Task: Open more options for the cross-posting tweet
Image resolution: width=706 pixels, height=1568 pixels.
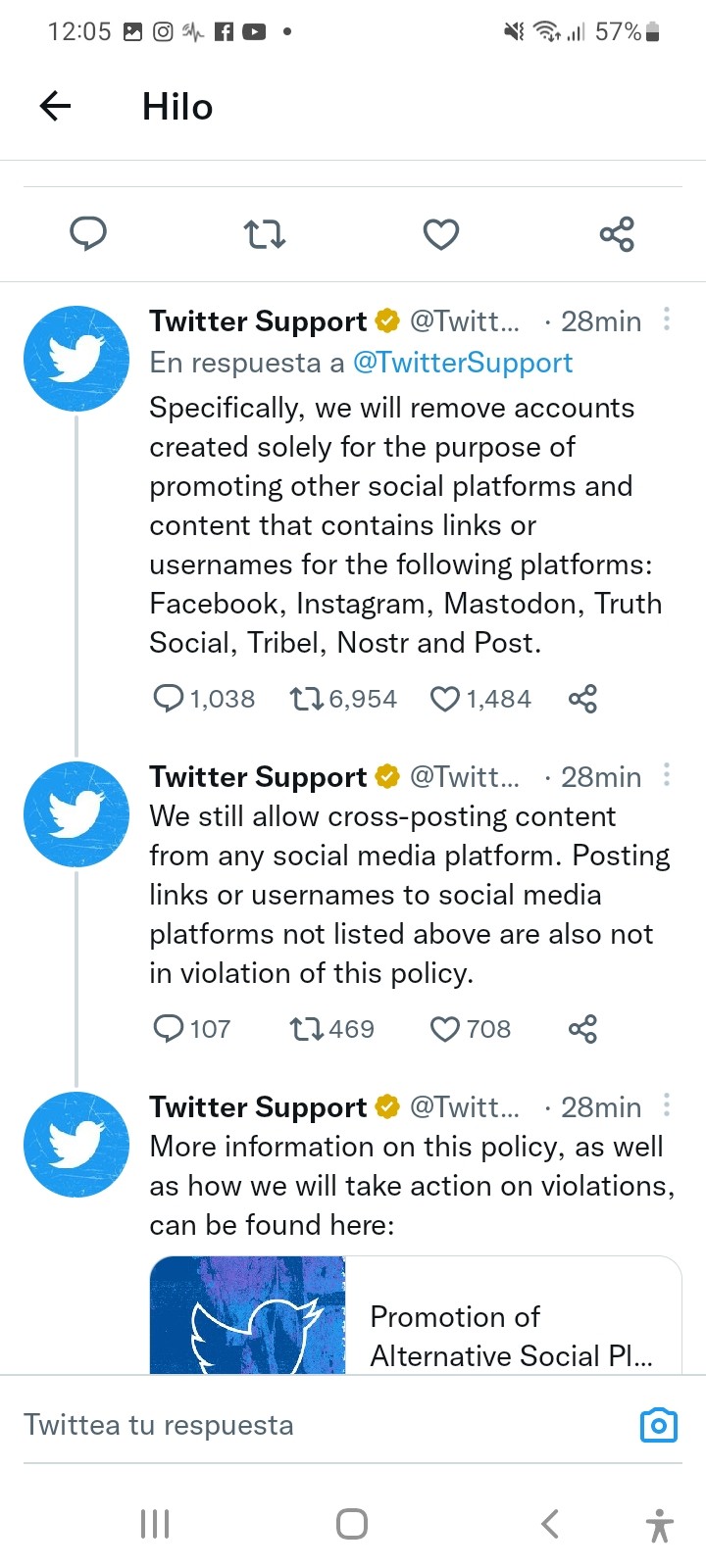Action: tap(667, 775)
